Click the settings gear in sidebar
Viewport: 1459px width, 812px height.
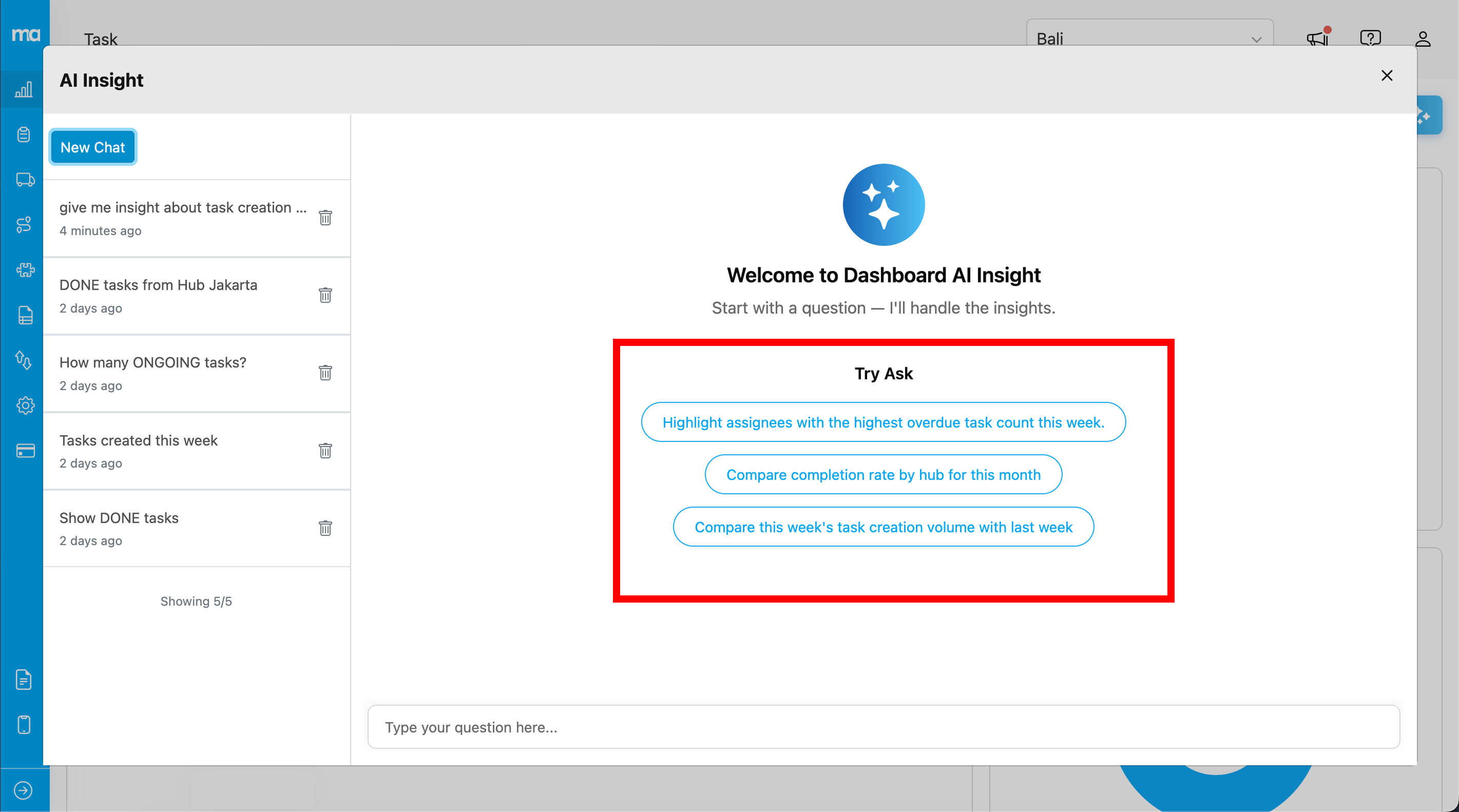[24, 405]
